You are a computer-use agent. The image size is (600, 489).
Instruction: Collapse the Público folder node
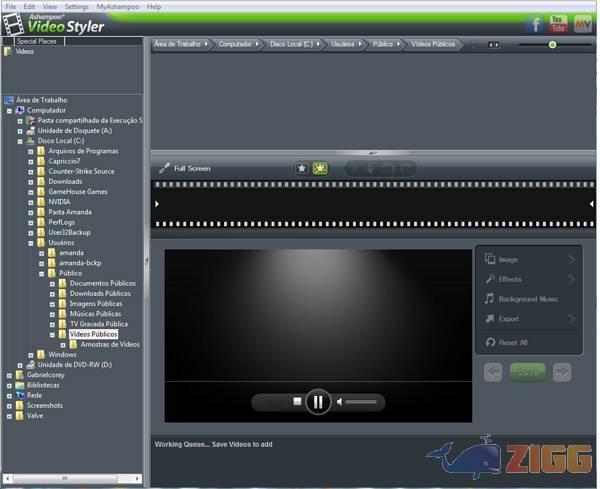coord(41,274)
